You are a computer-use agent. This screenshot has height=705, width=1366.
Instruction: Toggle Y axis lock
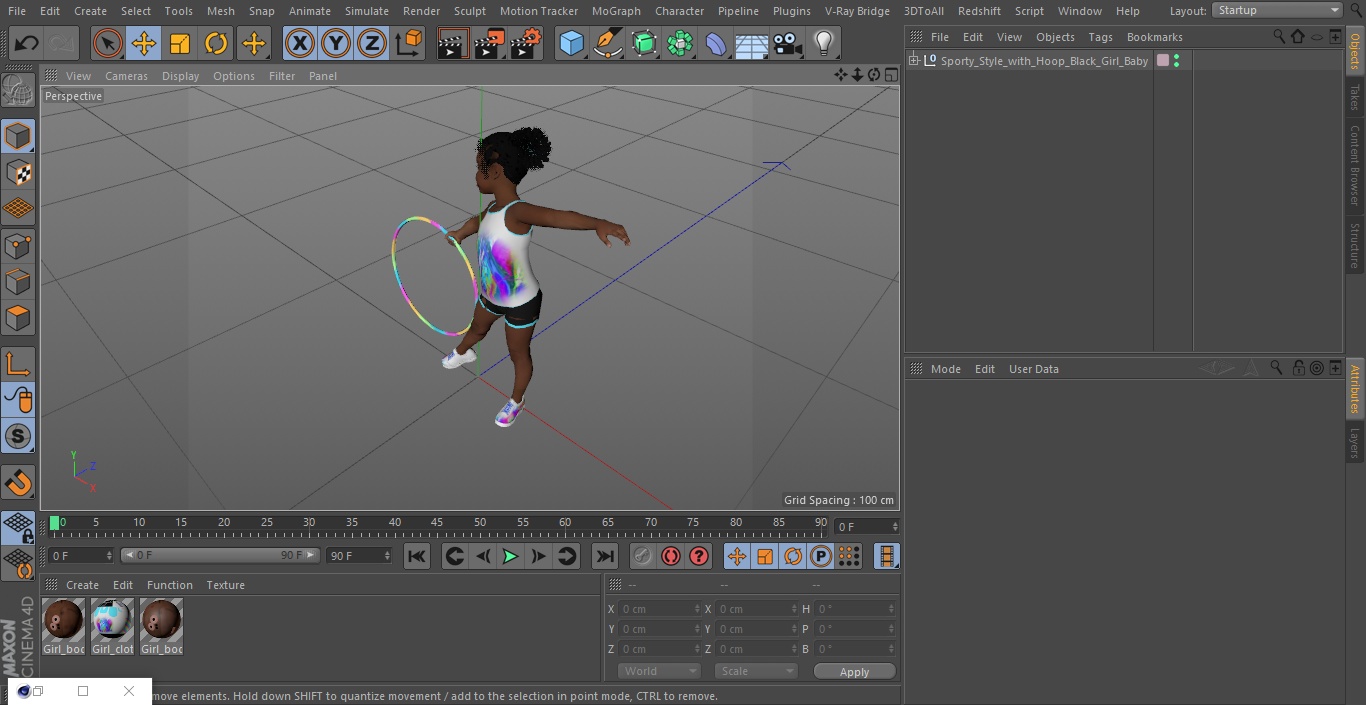(336, 43)
